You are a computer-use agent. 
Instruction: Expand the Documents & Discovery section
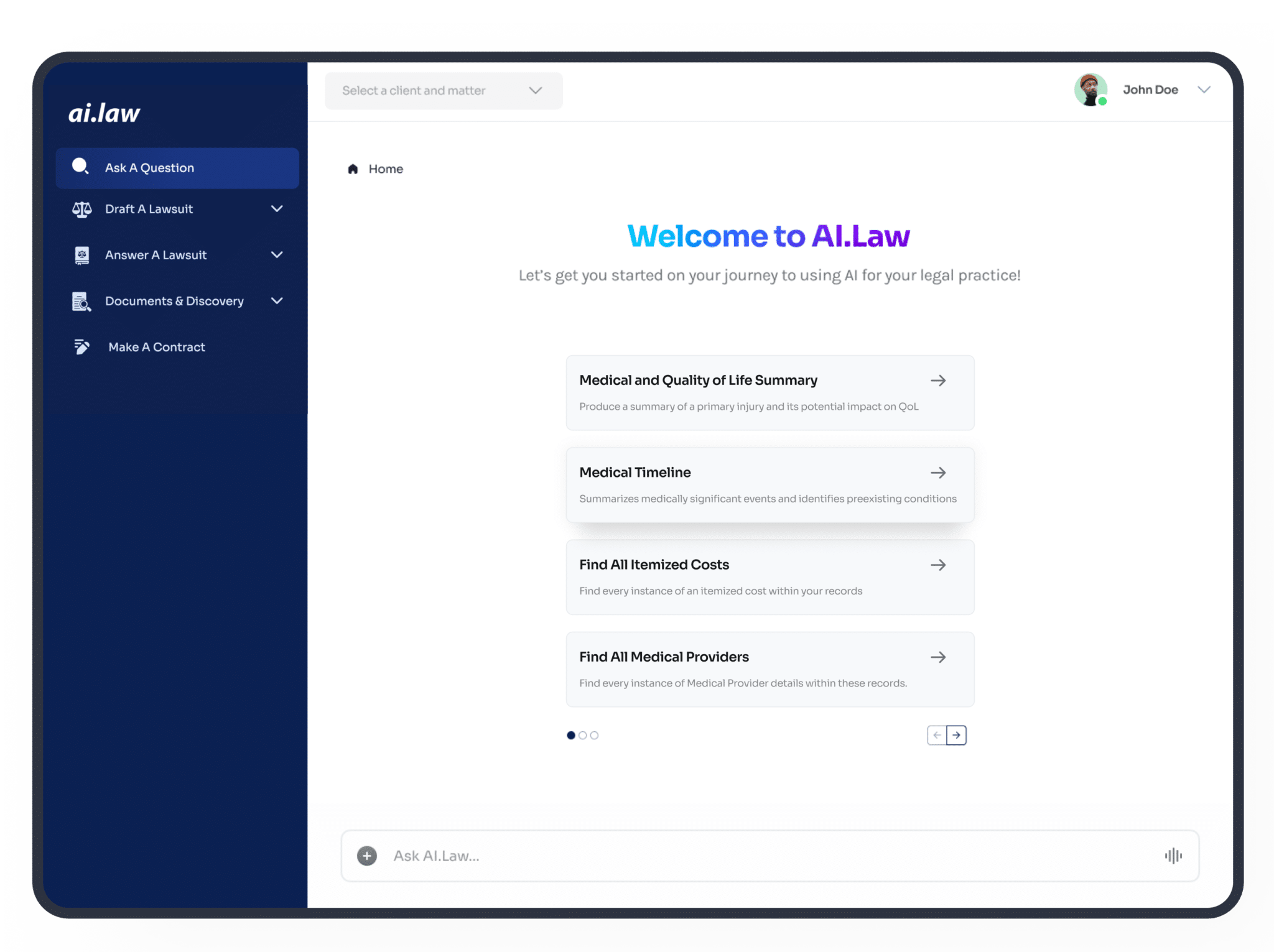277,301
